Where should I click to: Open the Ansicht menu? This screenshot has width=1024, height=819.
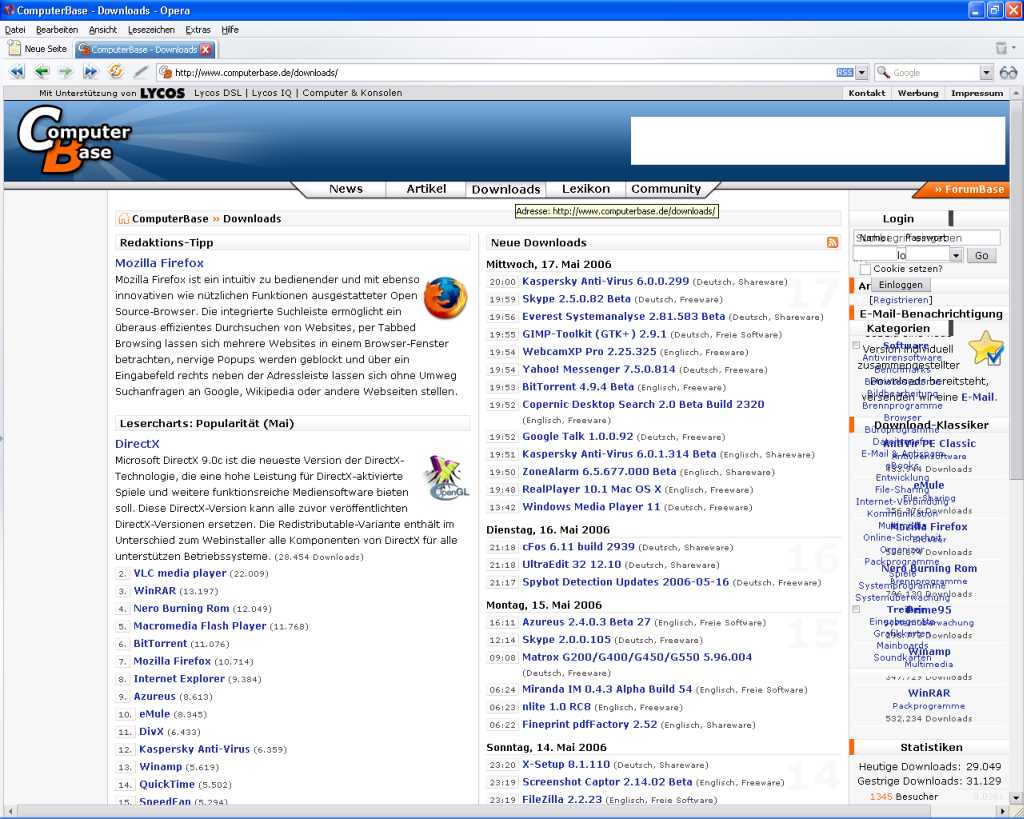point(103,30)
